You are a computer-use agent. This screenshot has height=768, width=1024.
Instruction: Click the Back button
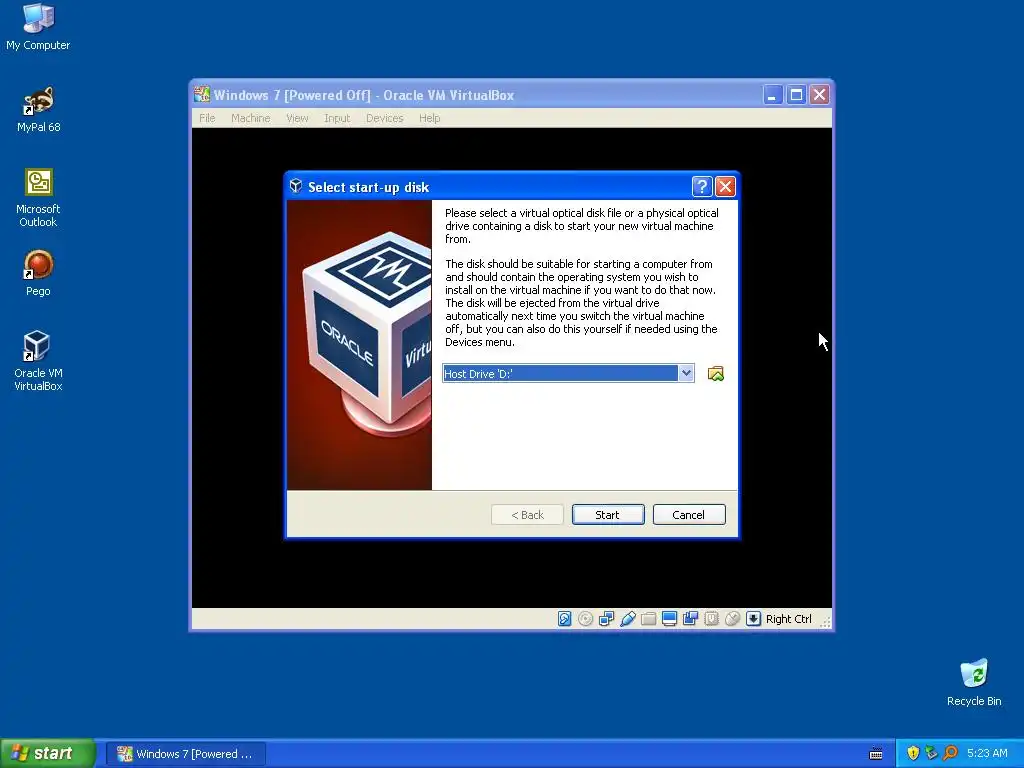pyautogui.click(x=527, y=515)
